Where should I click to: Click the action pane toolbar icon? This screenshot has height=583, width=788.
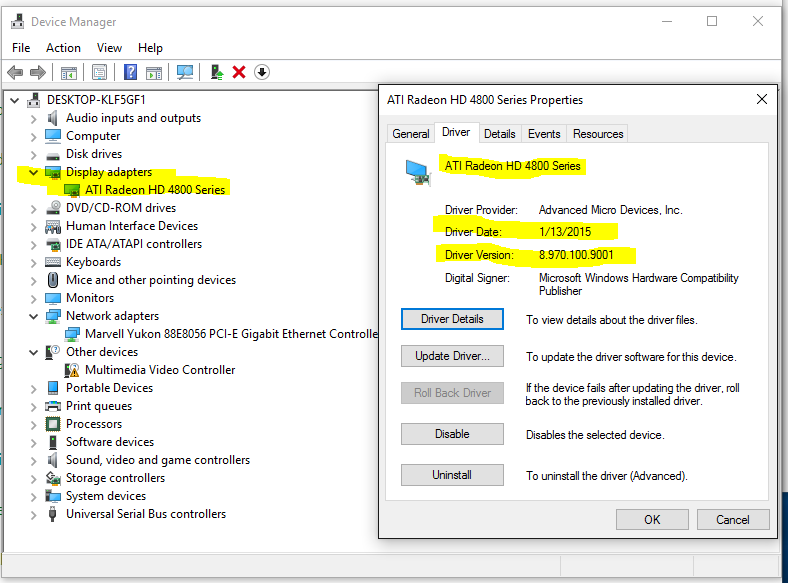pyautogui.click(x=154, y=72)
